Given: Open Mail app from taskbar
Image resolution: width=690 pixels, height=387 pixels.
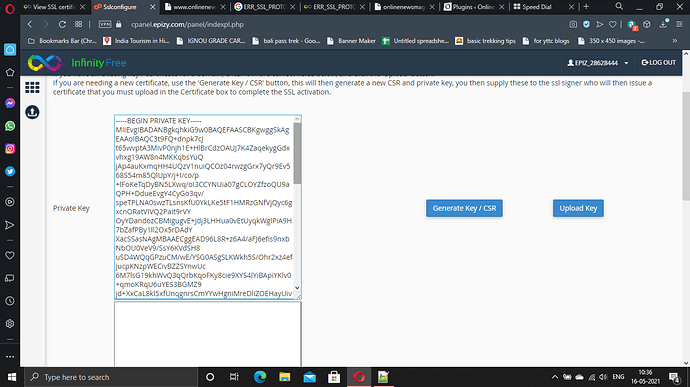Looking at the screenshot, I should (309, 377).
